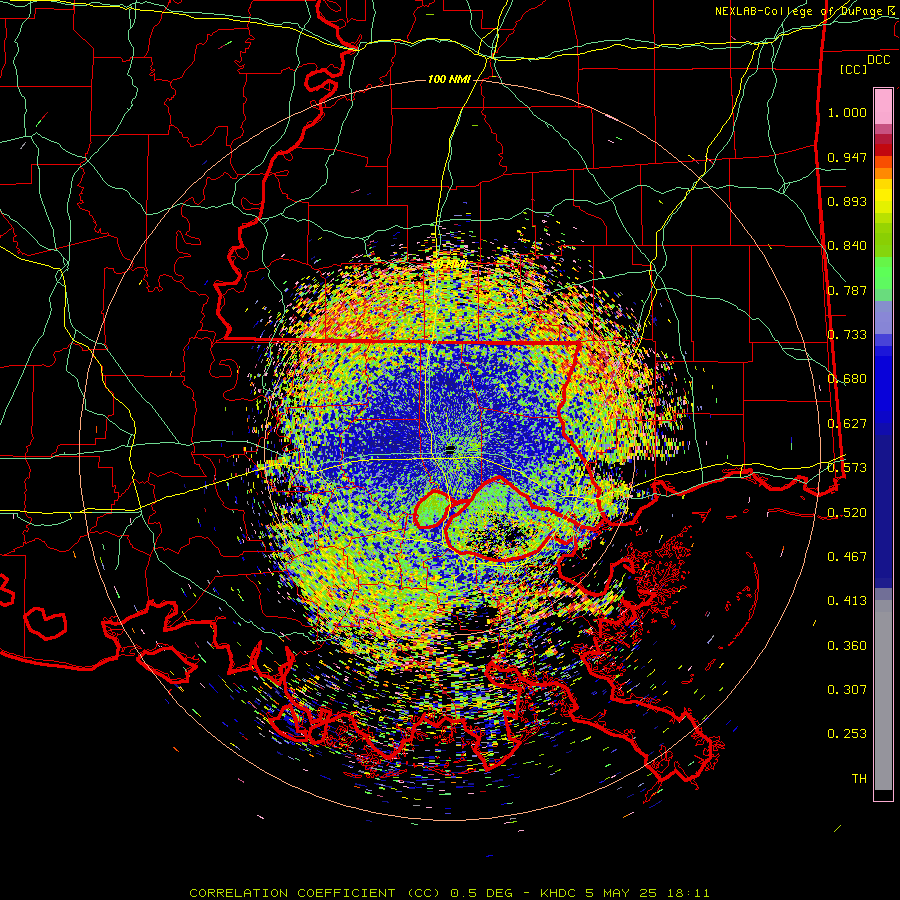Click the KHDC station identifier
The image size is (900, 900).
(x=560, y=893)
